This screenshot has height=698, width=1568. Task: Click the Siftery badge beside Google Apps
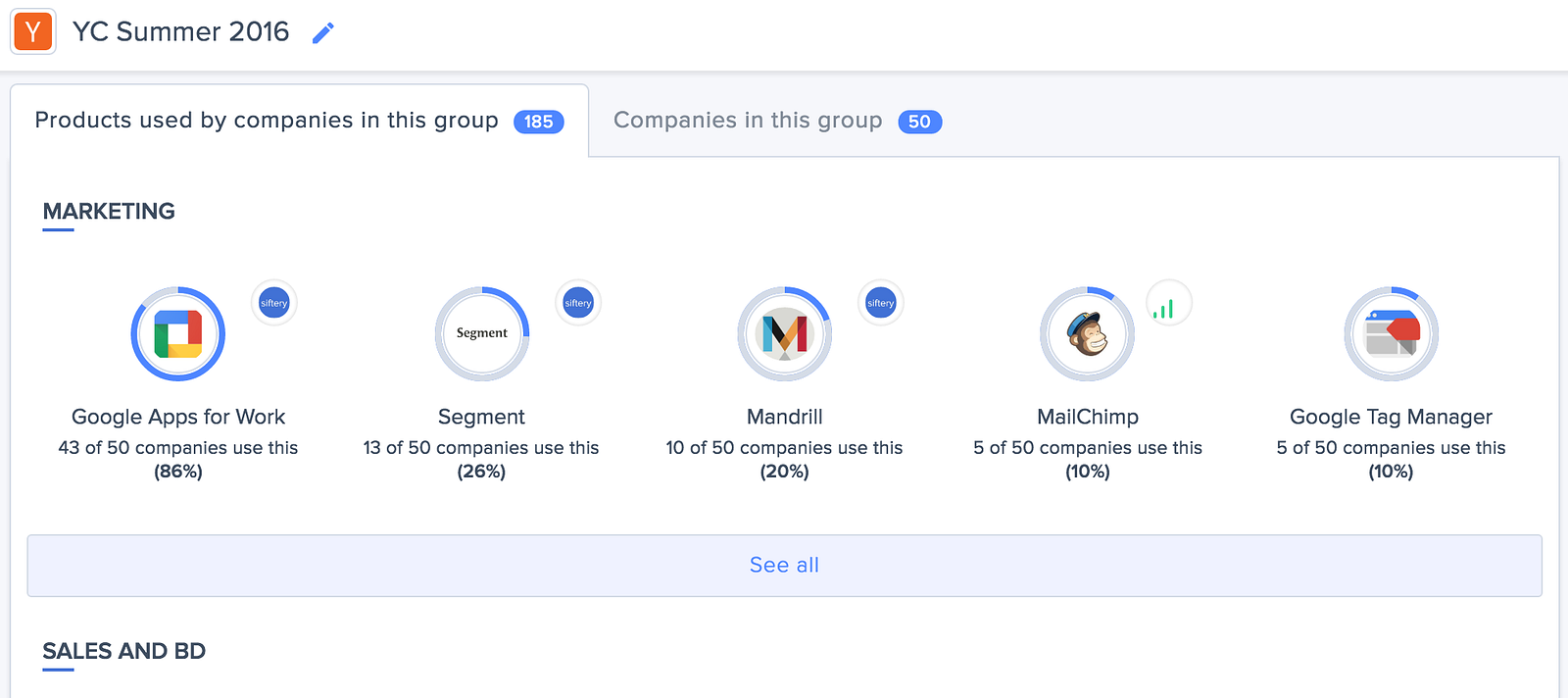pyautogui.click(x=274, y=303)
